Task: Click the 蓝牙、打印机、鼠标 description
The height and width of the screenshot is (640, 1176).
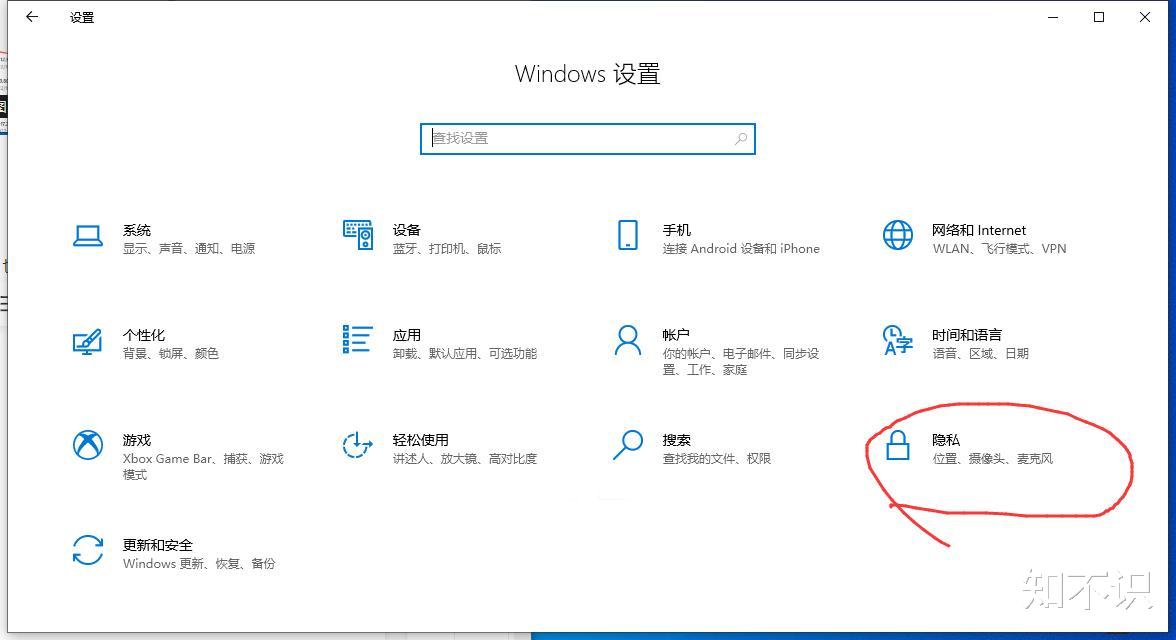Action: 447,248
